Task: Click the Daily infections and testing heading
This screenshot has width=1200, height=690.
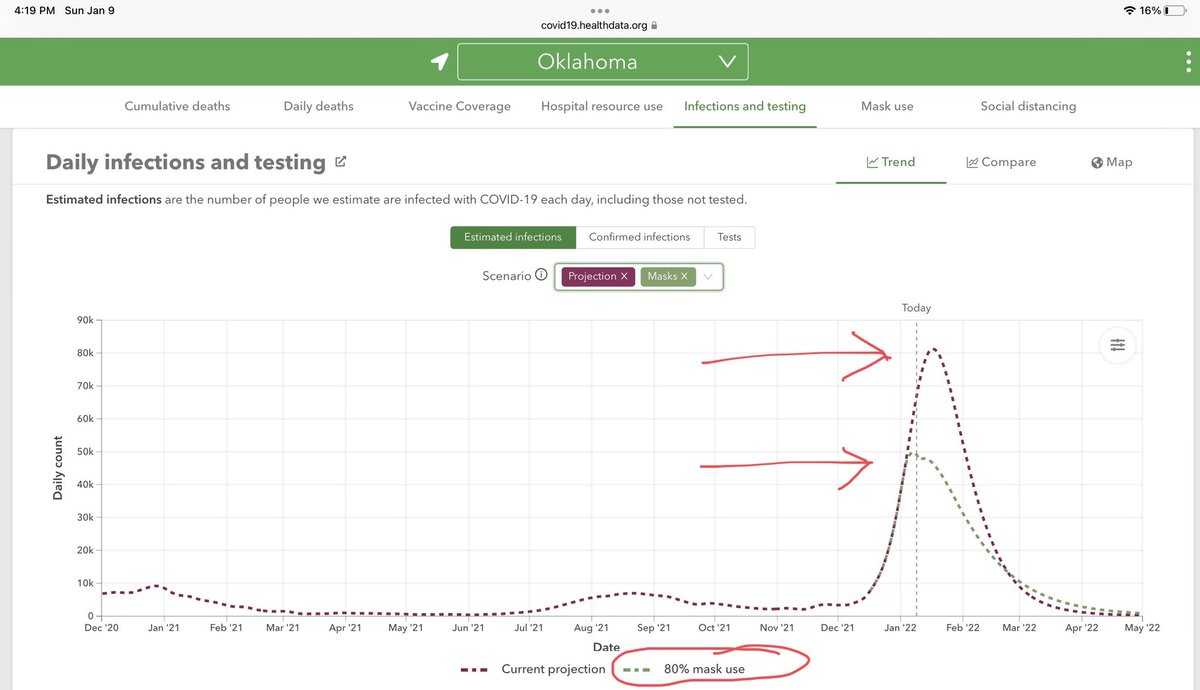Action: pos(186,162)
